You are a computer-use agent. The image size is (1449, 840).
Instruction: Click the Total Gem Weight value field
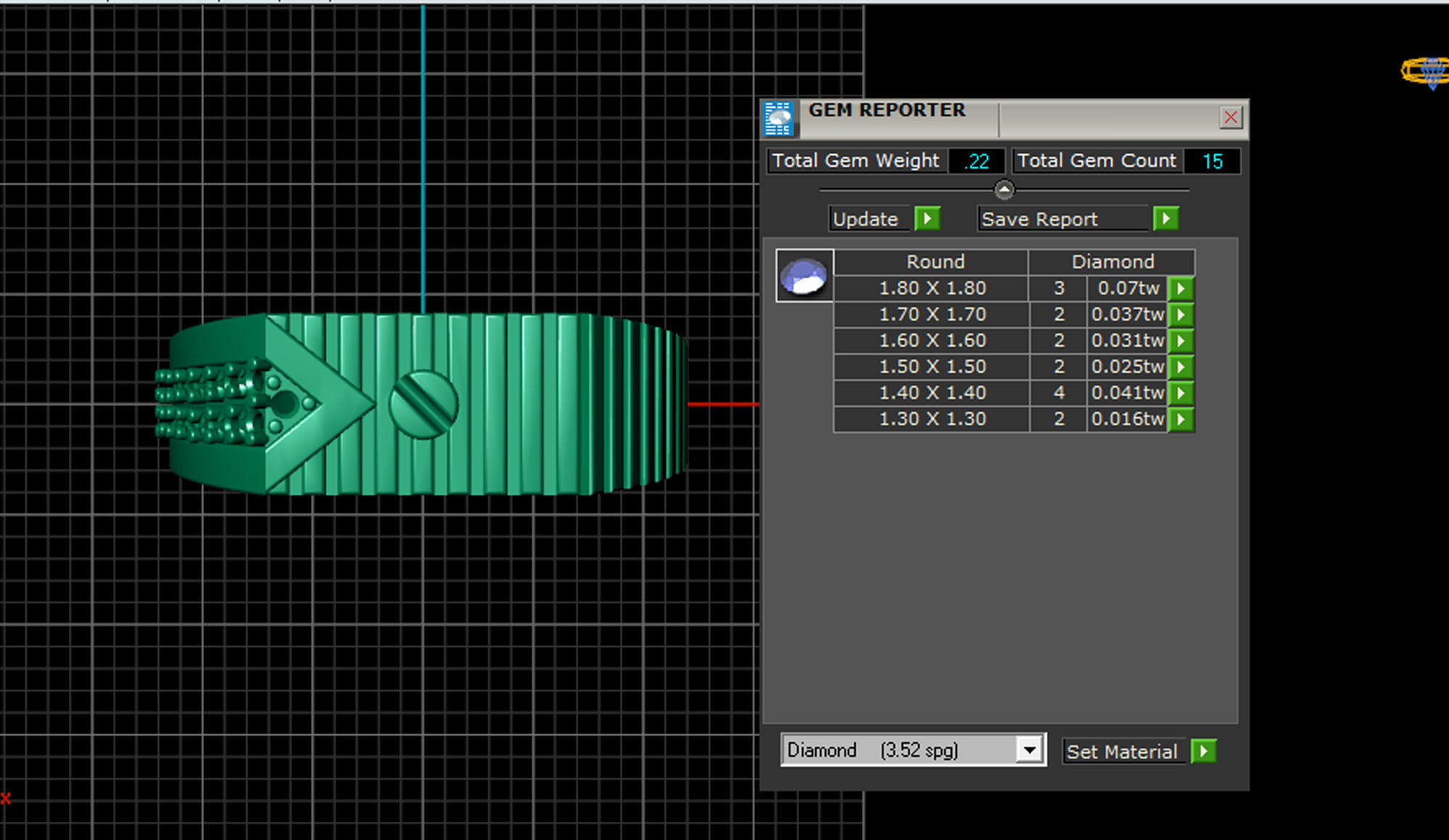(x=977, y=161)
